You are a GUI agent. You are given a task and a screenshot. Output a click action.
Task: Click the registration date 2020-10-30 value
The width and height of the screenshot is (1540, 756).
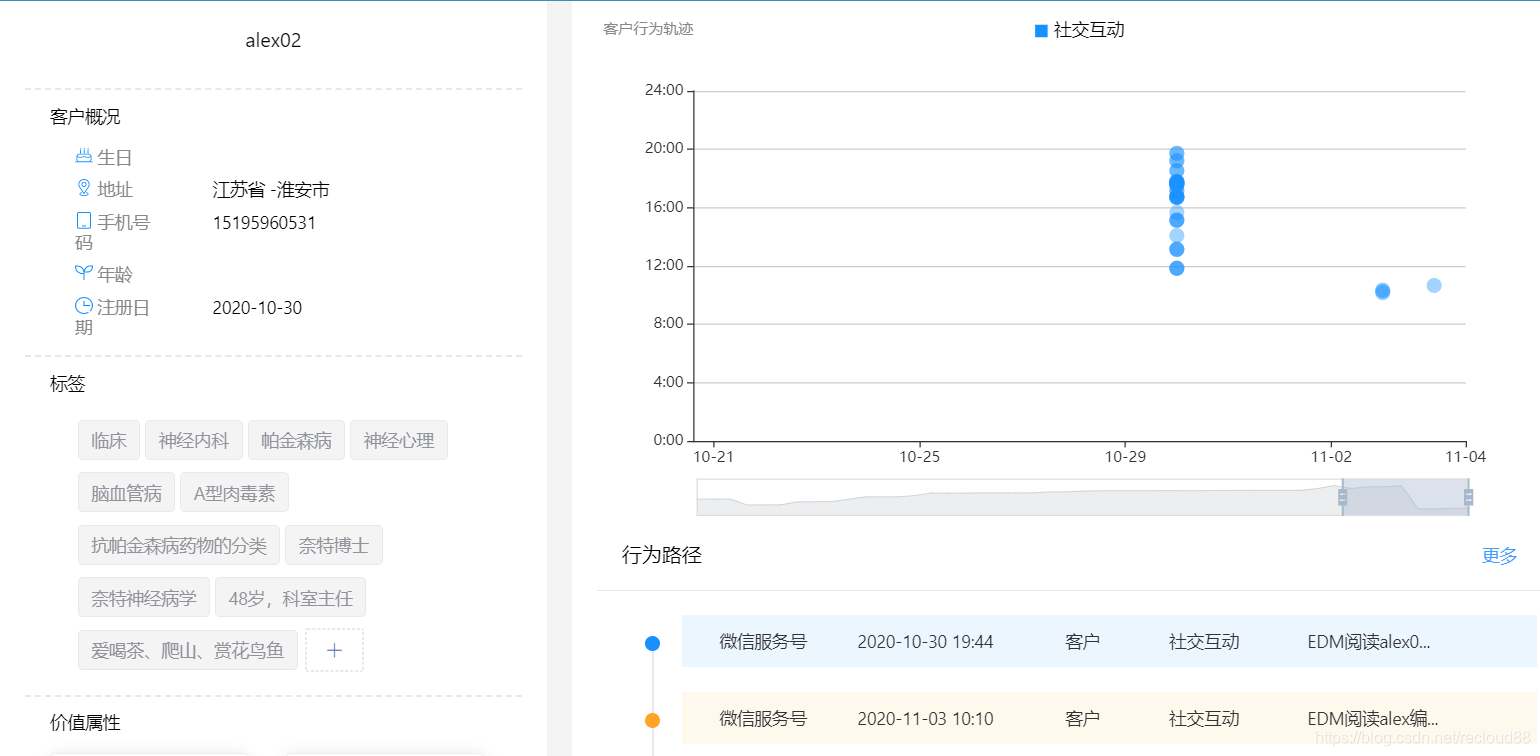pos(257,308)
